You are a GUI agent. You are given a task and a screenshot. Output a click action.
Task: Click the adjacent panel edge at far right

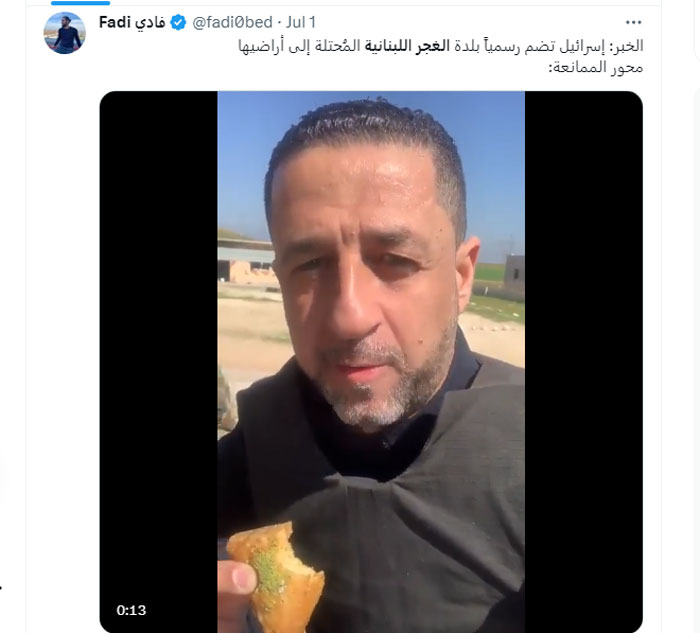click(697, 31)
